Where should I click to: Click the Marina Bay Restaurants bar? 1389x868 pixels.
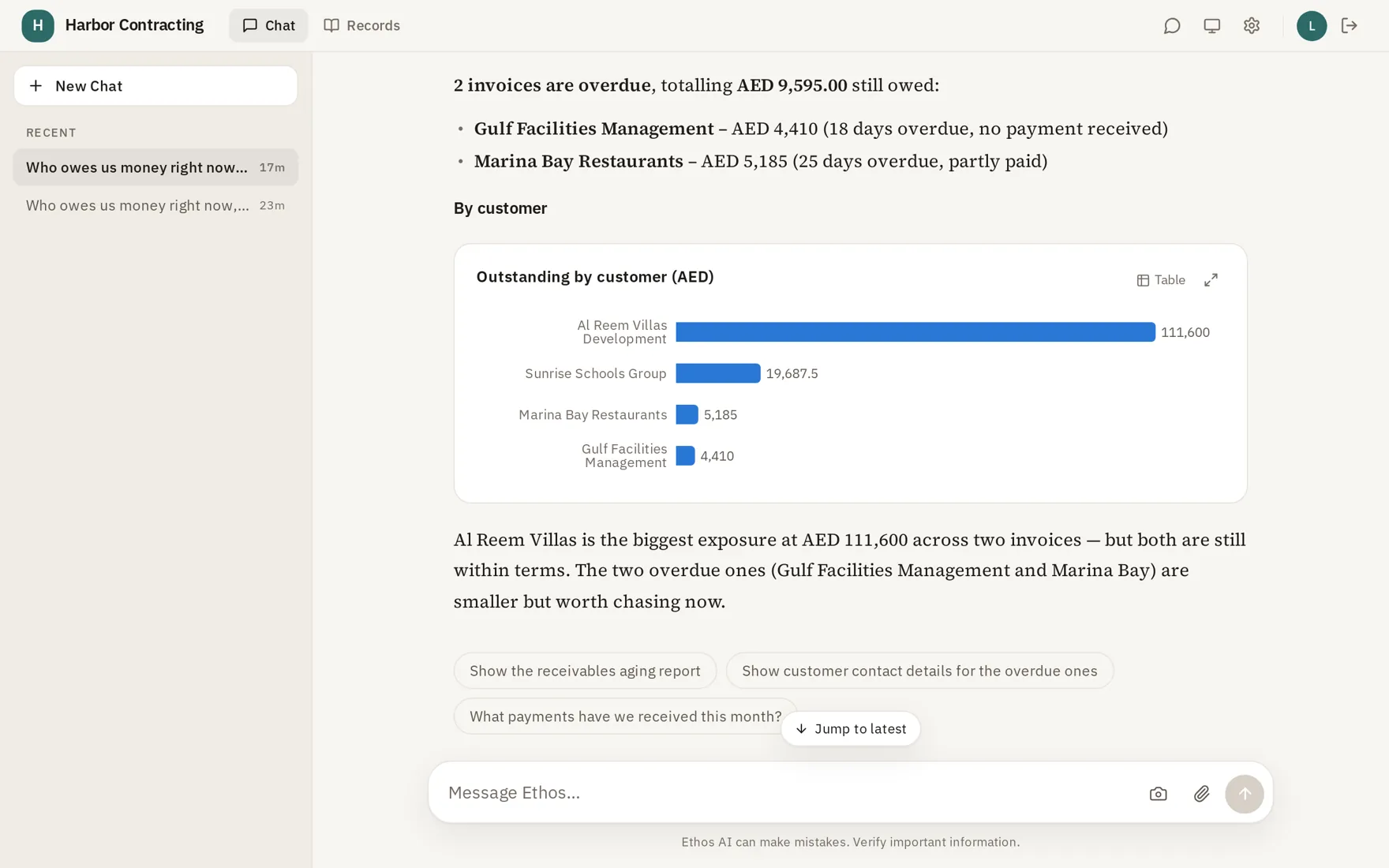(687, 414)
